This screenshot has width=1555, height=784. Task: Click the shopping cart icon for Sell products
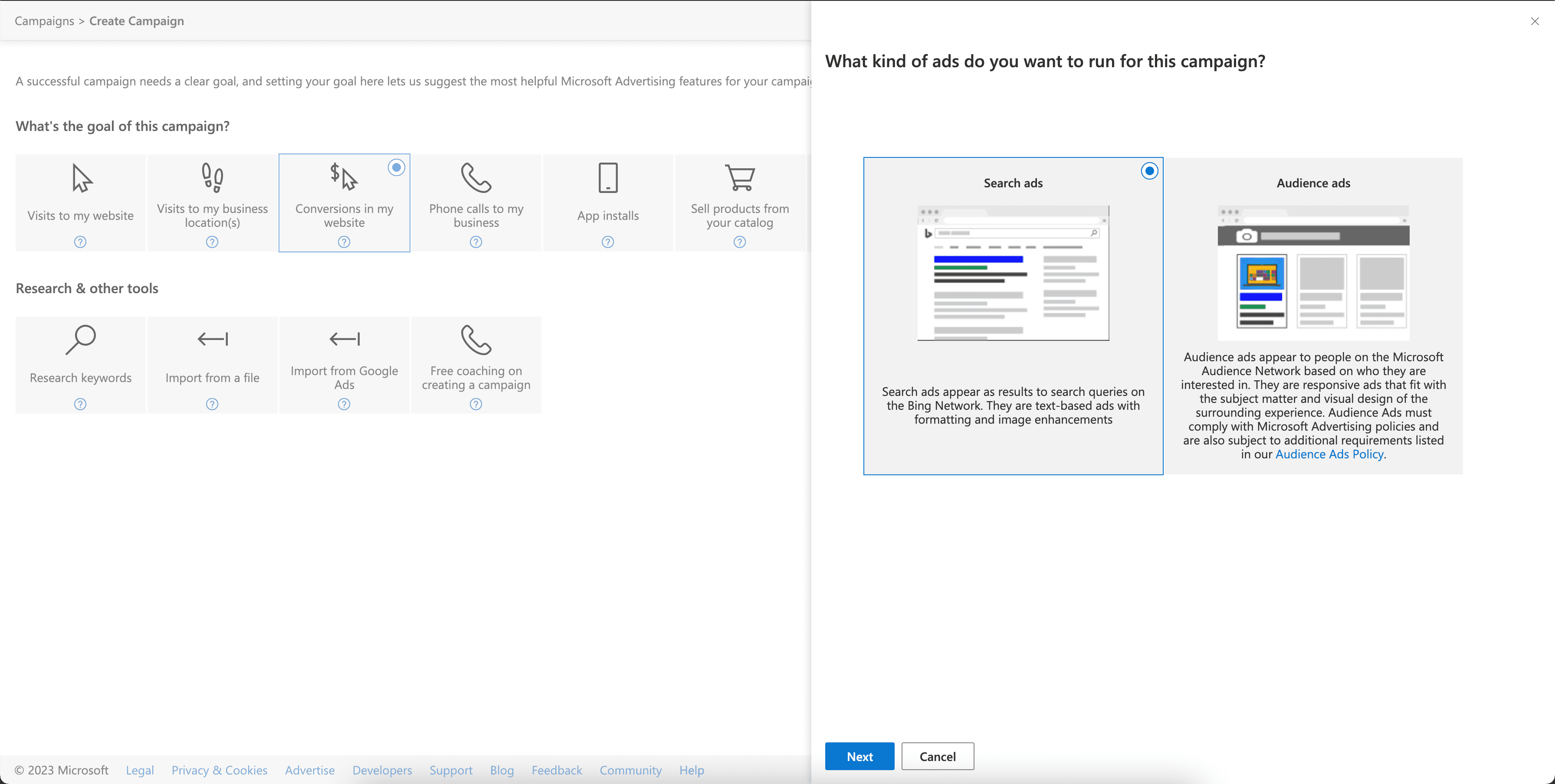tap(740, 178)
